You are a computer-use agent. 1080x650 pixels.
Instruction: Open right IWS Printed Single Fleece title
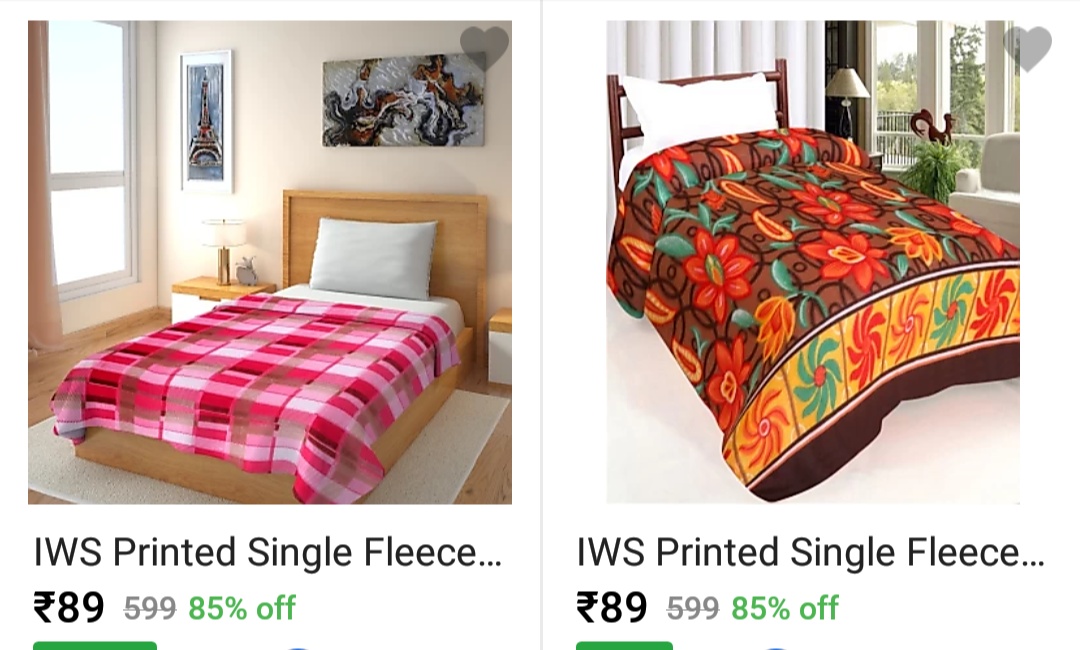coord(811,552)
